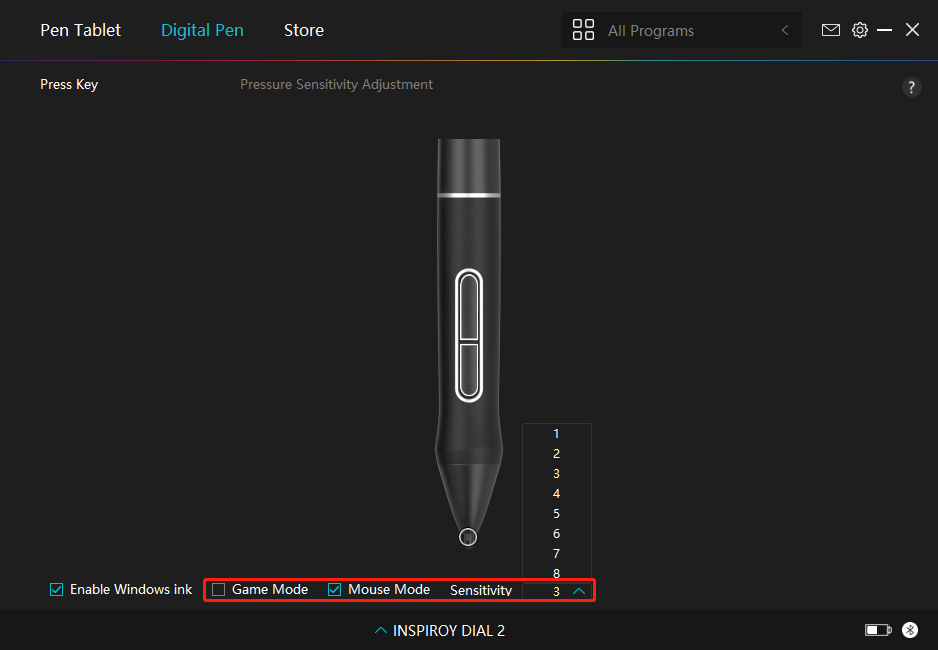The width and height of the screenshot is (938, 650).
Task: Click the Bluetooth status icon
Action: pos(910,630)
